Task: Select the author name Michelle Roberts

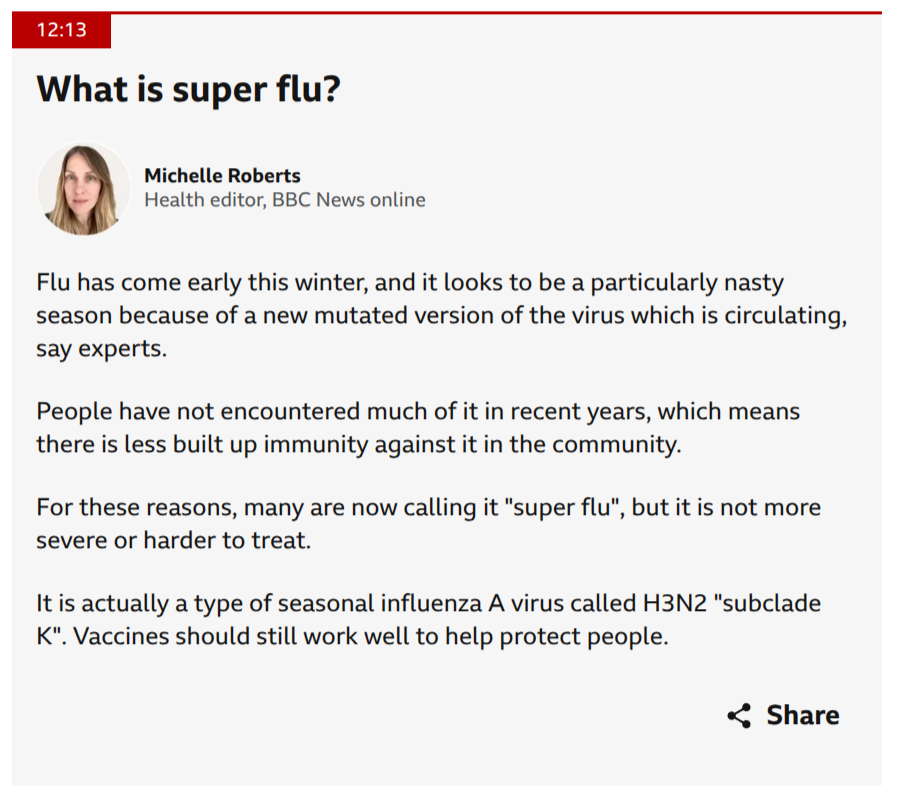Action: pos(222,176)
